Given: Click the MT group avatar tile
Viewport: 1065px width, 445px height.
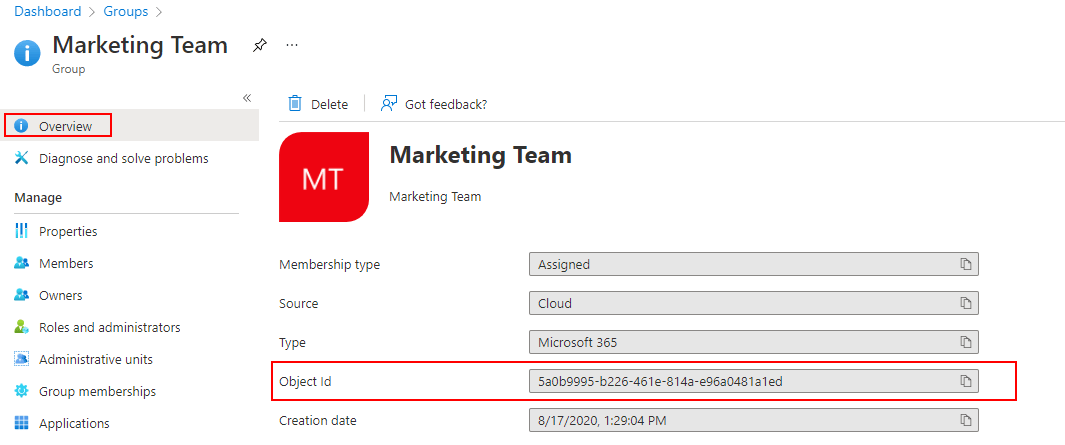Looking at the screenshot, I should 323,177.
